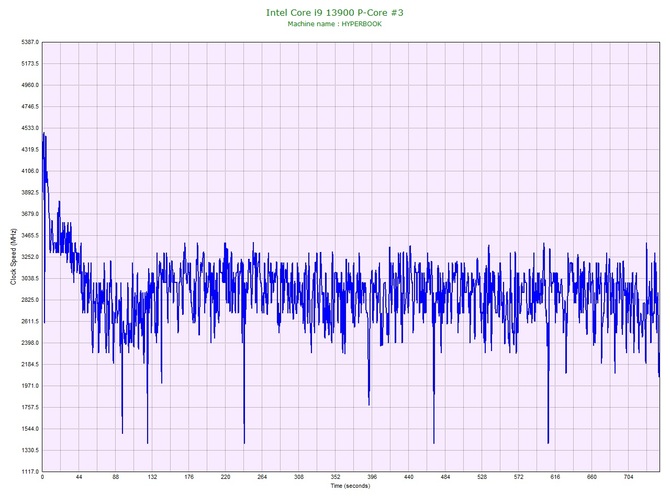The width and height of the screenshot is (670, 503).
Task: Click the chart title 'Intel Core i9 13900 P-Core #3'
Action: click(336, 12)
